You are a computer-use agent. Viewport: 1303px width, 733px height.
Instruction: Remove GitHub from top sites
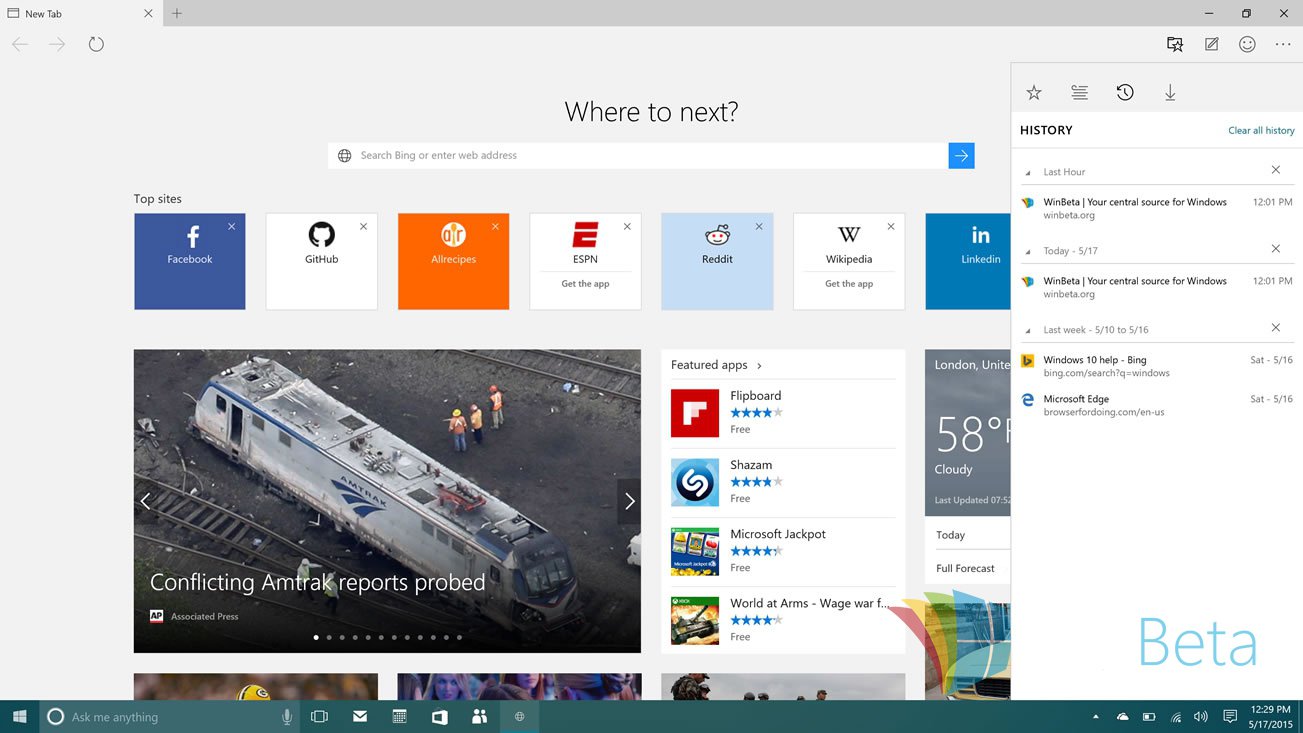[364, 227]
